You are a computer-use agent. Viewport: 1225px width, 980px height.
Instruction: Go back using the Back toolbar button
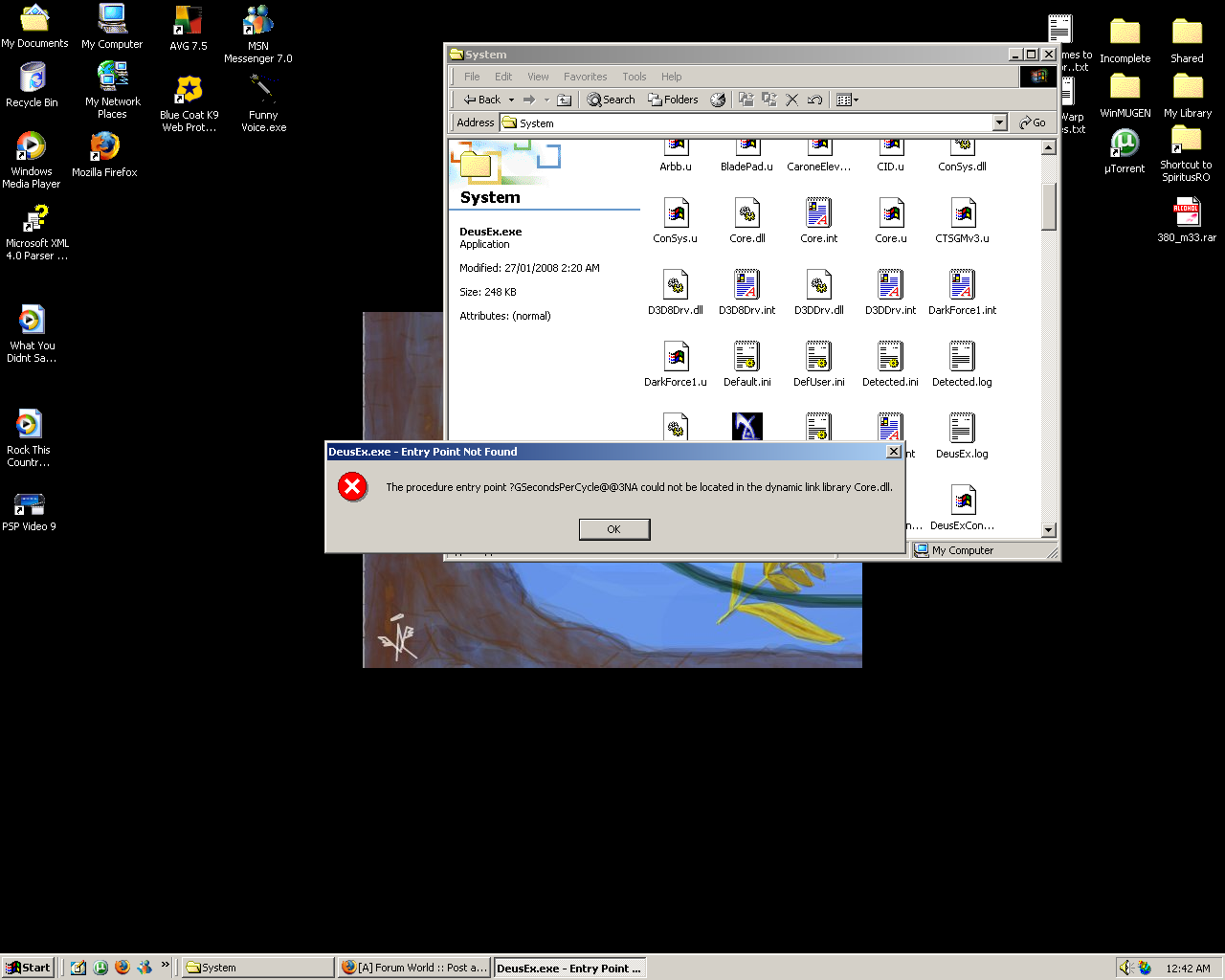click(482, 100)
